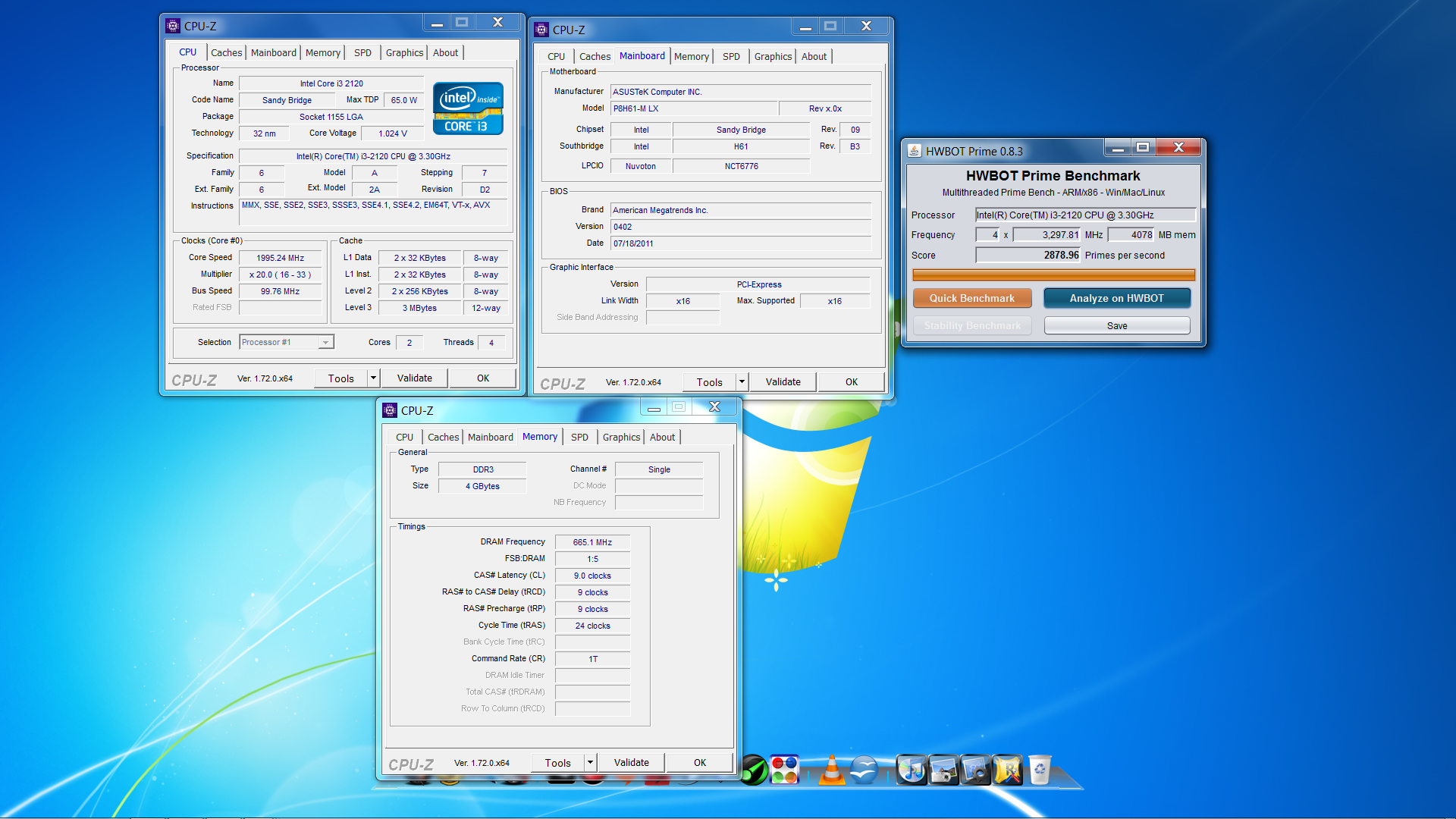Screen dimensions: 1456x819
Task: Select the Memory tab in the Mainboard window
Action: (691, 56)
